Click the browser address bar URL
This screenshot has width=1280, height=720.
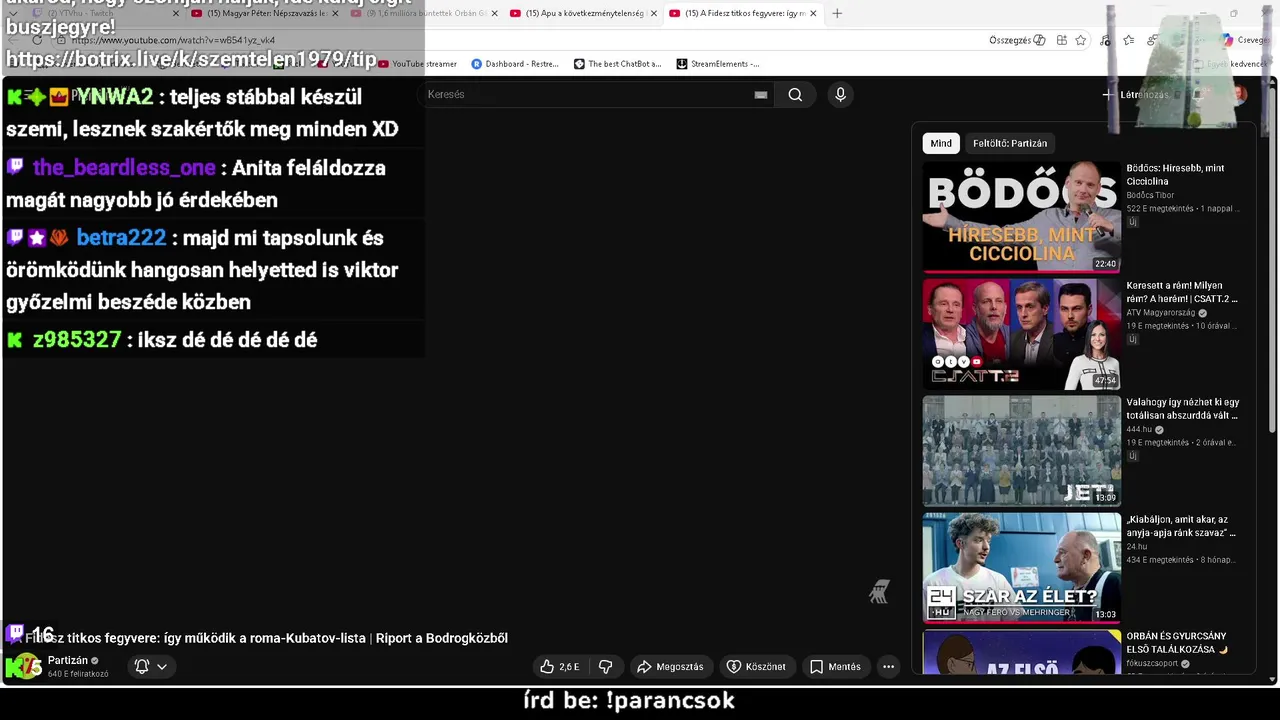(172, 40)
